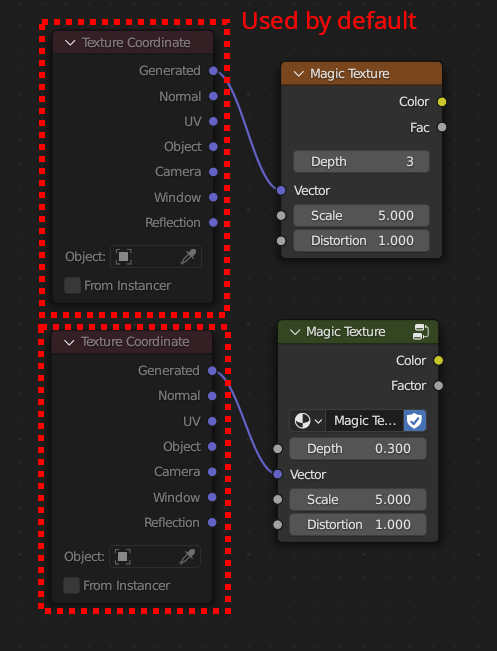Click Scale input socket of green Magic Texture
The height and width of the screenshot is (651, 497).
click(278, 499)
